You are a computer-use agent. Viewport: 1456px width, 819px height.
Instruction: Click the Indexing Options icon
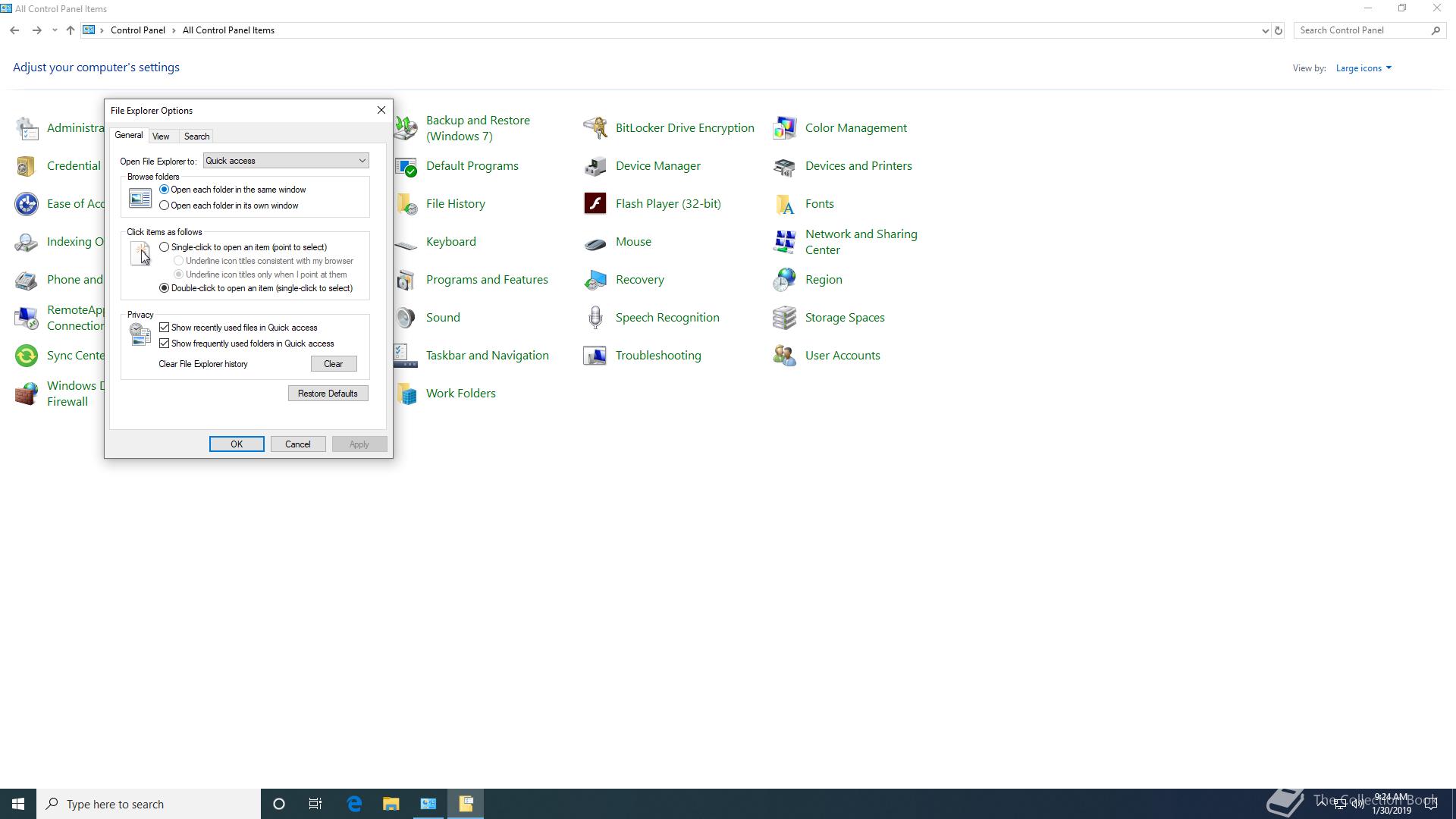pos(27,242)
